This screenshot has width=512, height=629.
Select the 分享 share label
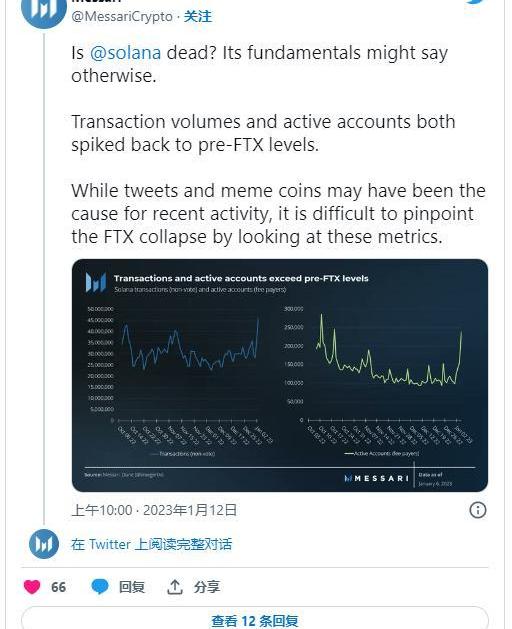pyautogui.click(x=207, y=587)
